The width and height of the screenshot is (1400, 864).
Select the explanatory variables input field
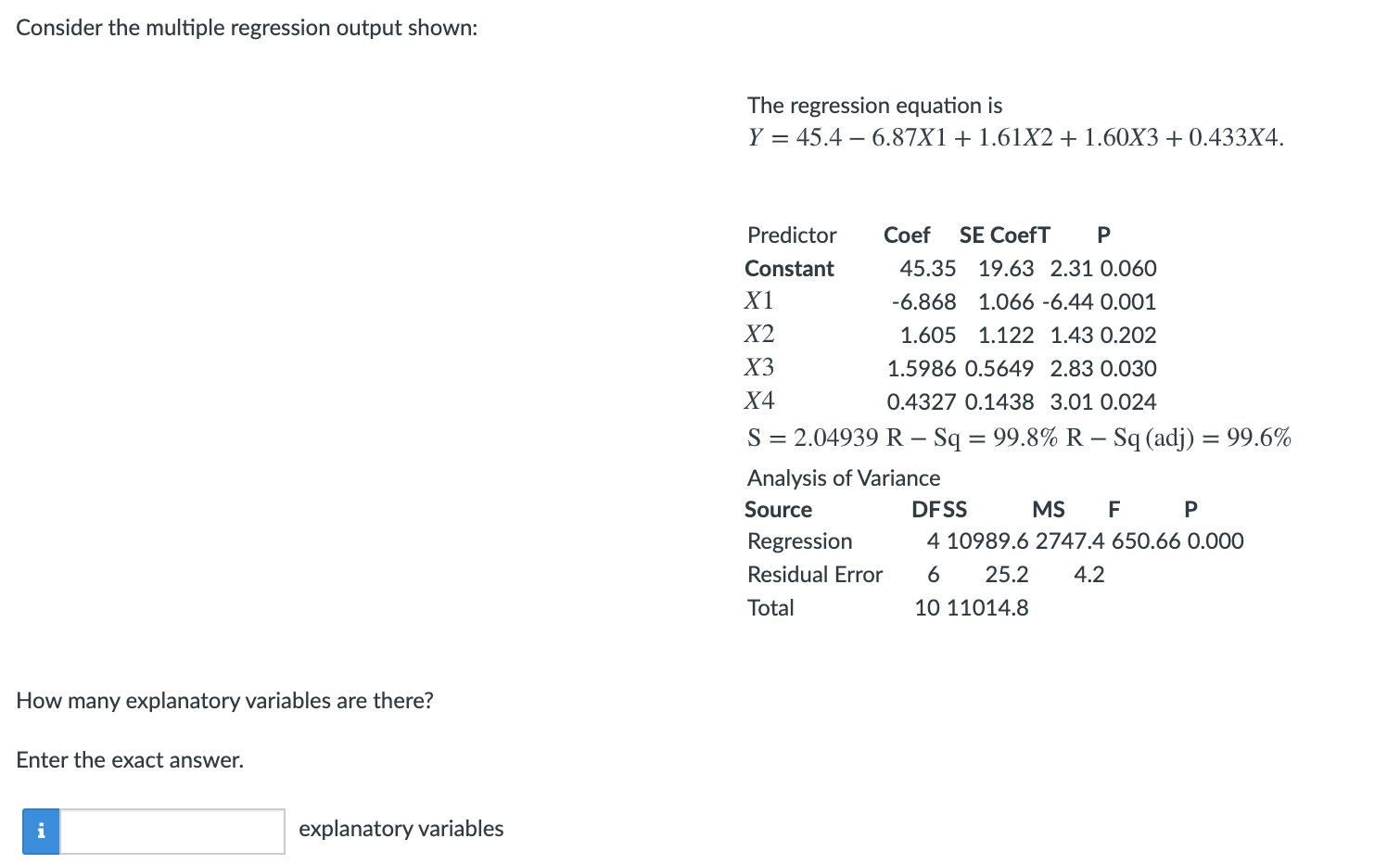point(172,832)
